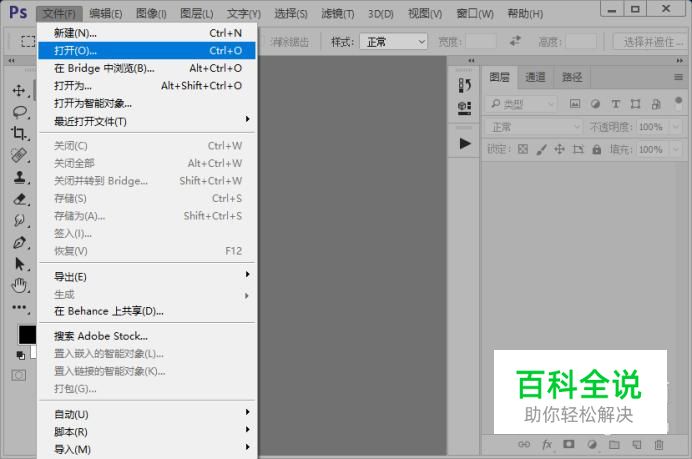Click the rectangular marquee options icon

coord(28,41)
